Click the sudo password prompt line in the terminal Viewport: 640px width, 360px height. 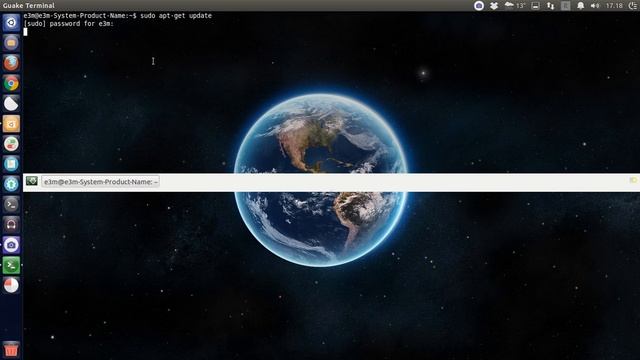coord(69,24)
